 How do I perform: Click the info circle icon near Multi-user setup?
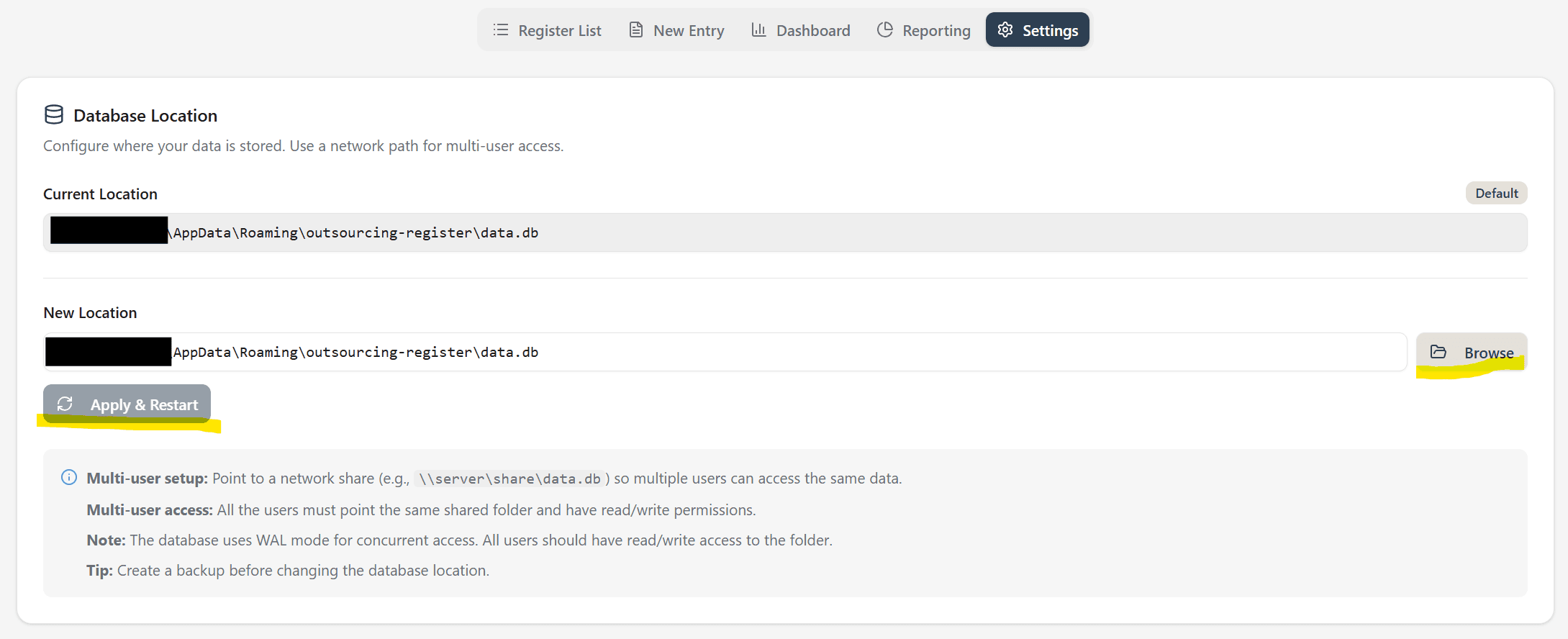[x=69, y=478]
